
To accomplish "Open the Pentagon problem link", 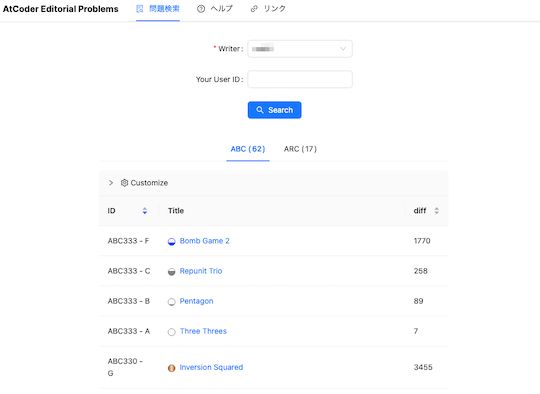I will point(196,301).
